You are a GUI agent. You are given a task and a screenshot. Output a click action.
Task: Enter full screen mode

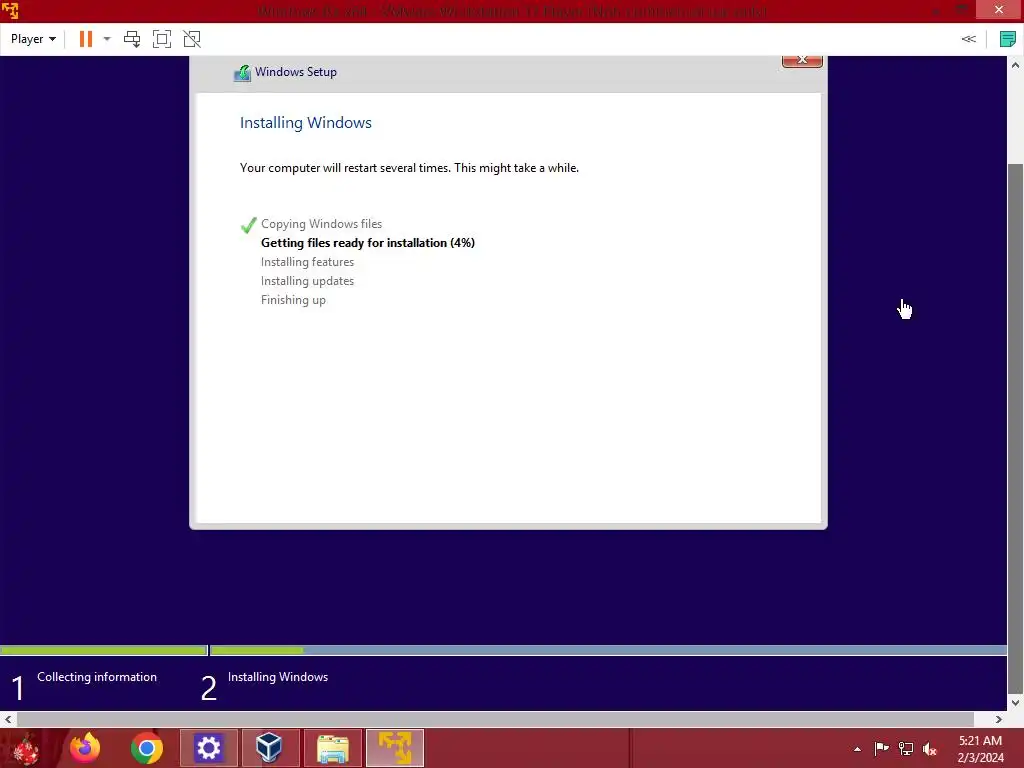coord(161,39)
